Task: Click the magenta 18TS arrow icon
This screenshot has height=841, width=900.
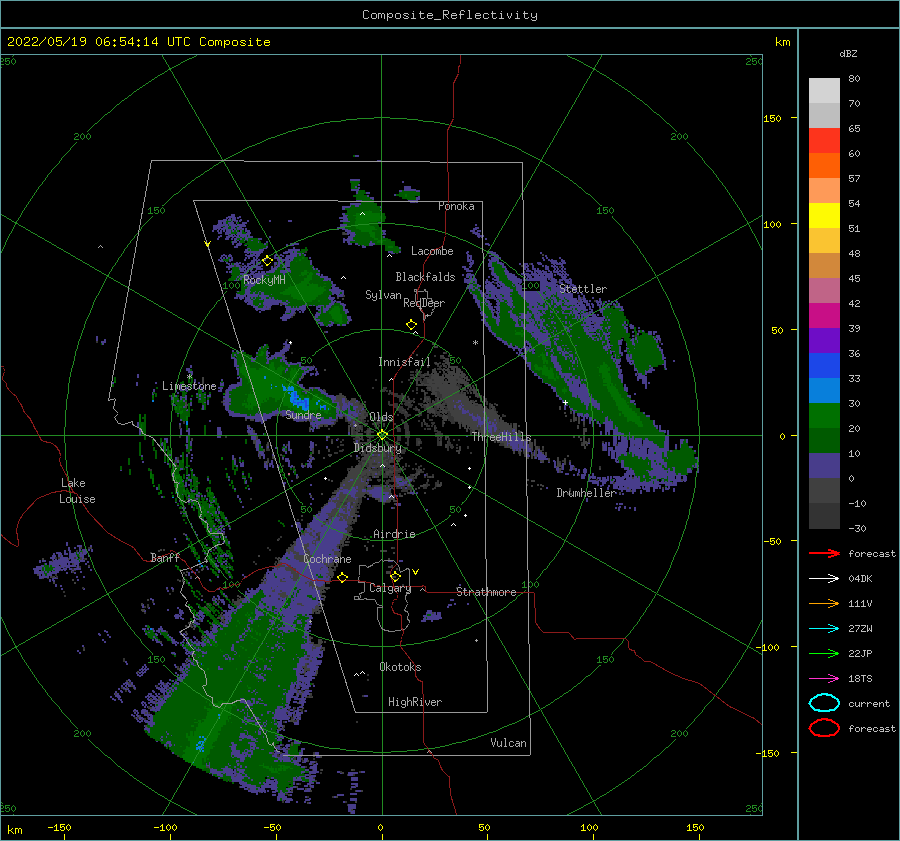Action: click(x=824, y=679)
